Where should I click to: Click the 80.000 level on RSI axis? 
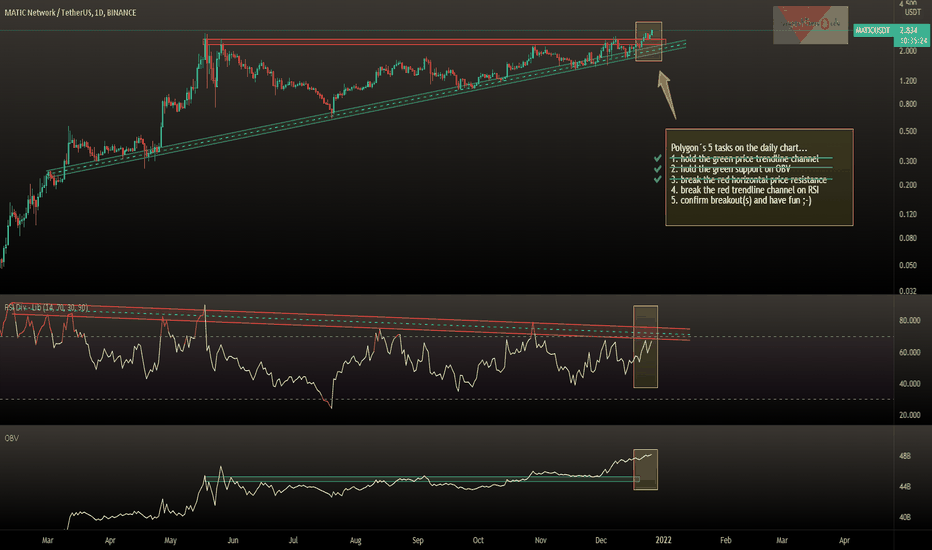[909, 320]
